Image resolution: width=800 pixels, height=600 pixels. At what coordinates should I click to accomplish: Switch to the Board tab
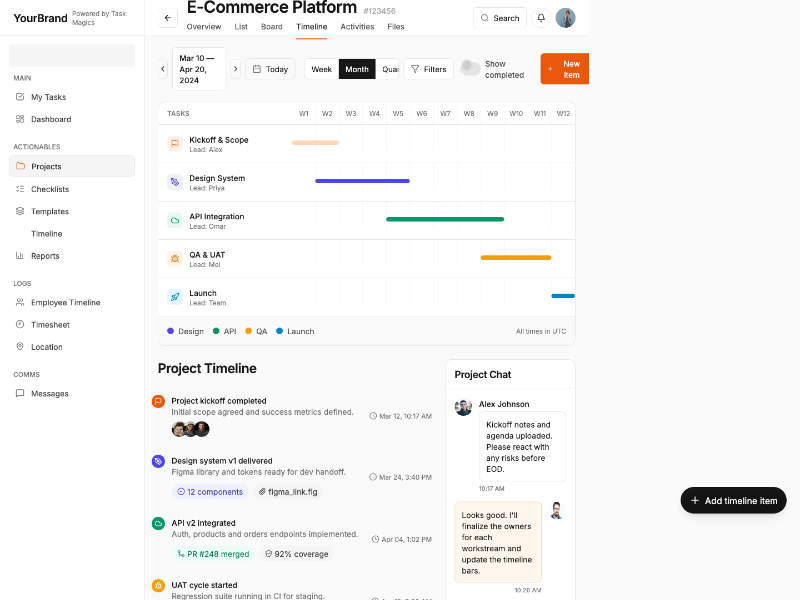[x=271, y=27]
